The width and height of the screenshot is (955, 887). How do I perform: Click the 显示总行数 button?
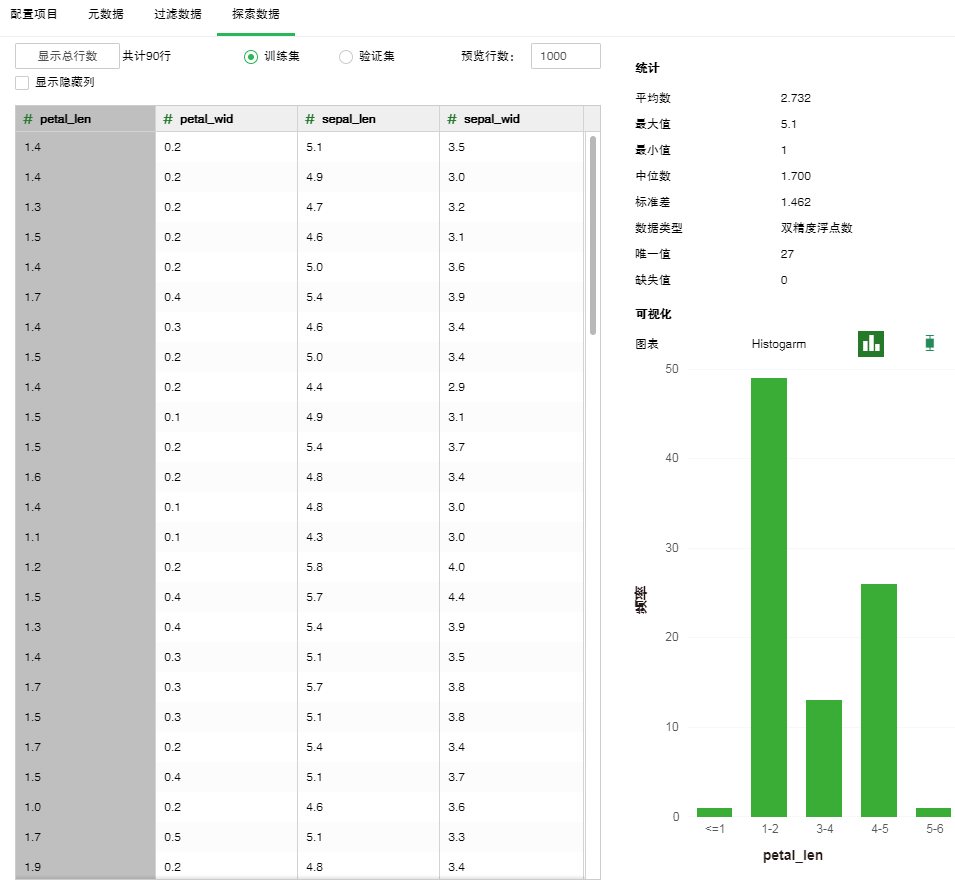pos(67,56)
